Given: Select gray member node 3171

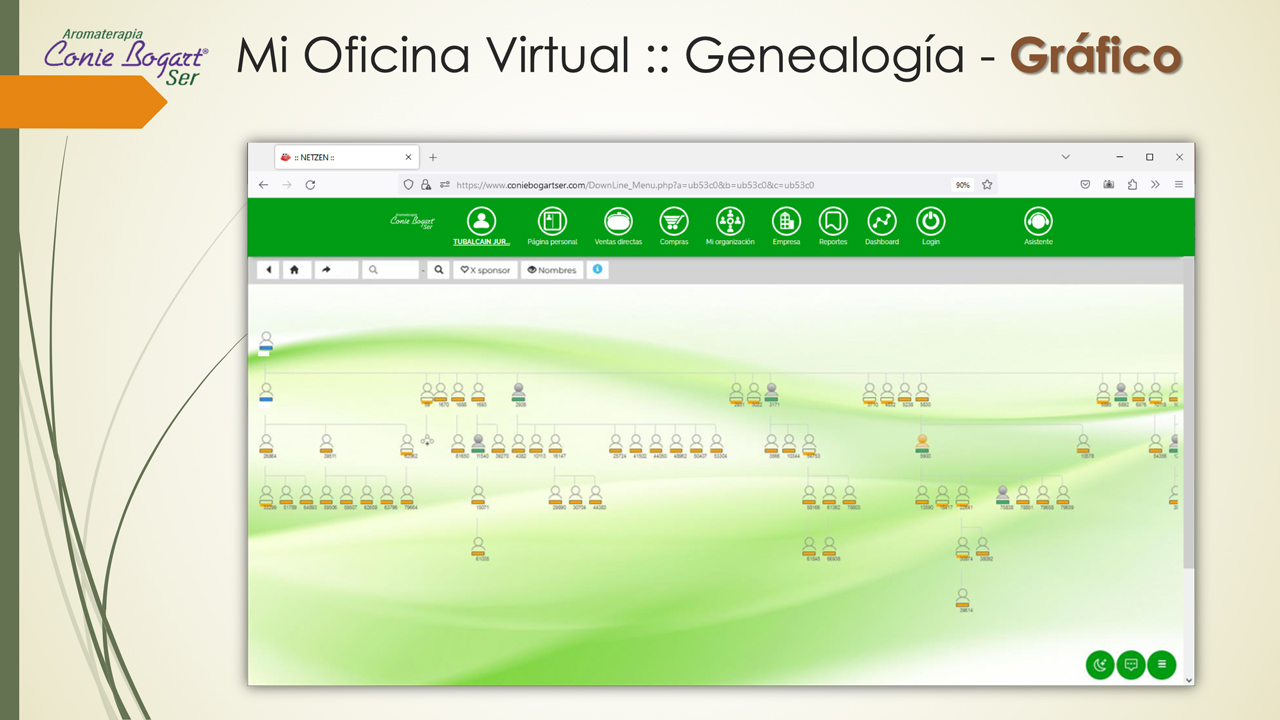Looking at the screenshot, I should (x=772, y=394).
